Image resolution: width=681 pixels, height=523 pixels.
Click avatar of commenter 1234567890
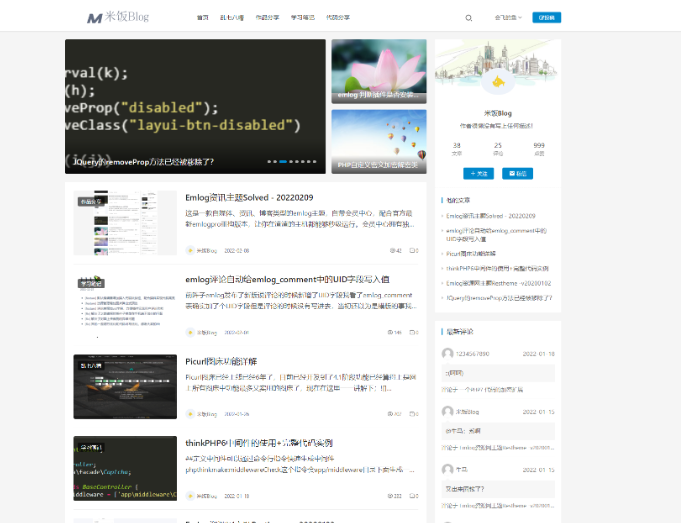point(447,354)
